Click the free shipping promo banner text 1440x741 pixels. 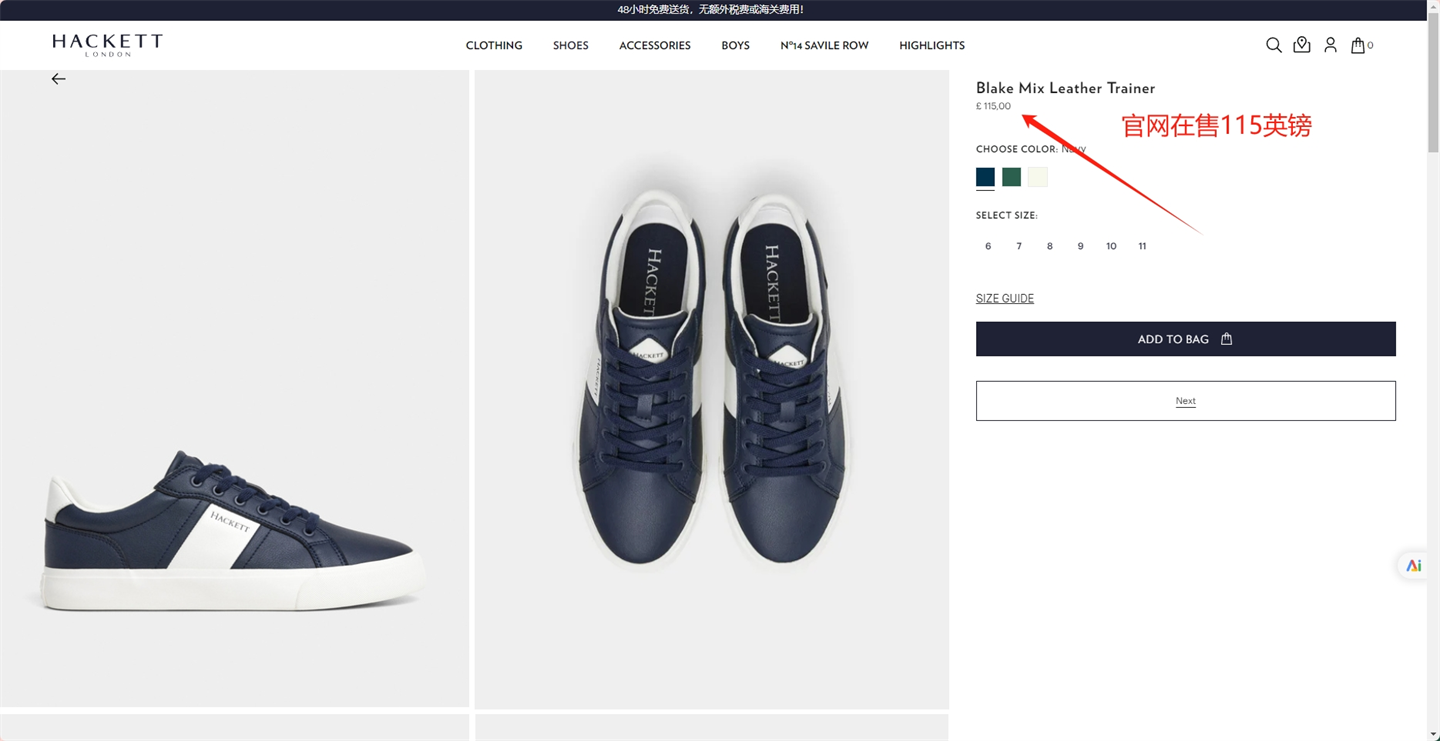coord(710,10)
